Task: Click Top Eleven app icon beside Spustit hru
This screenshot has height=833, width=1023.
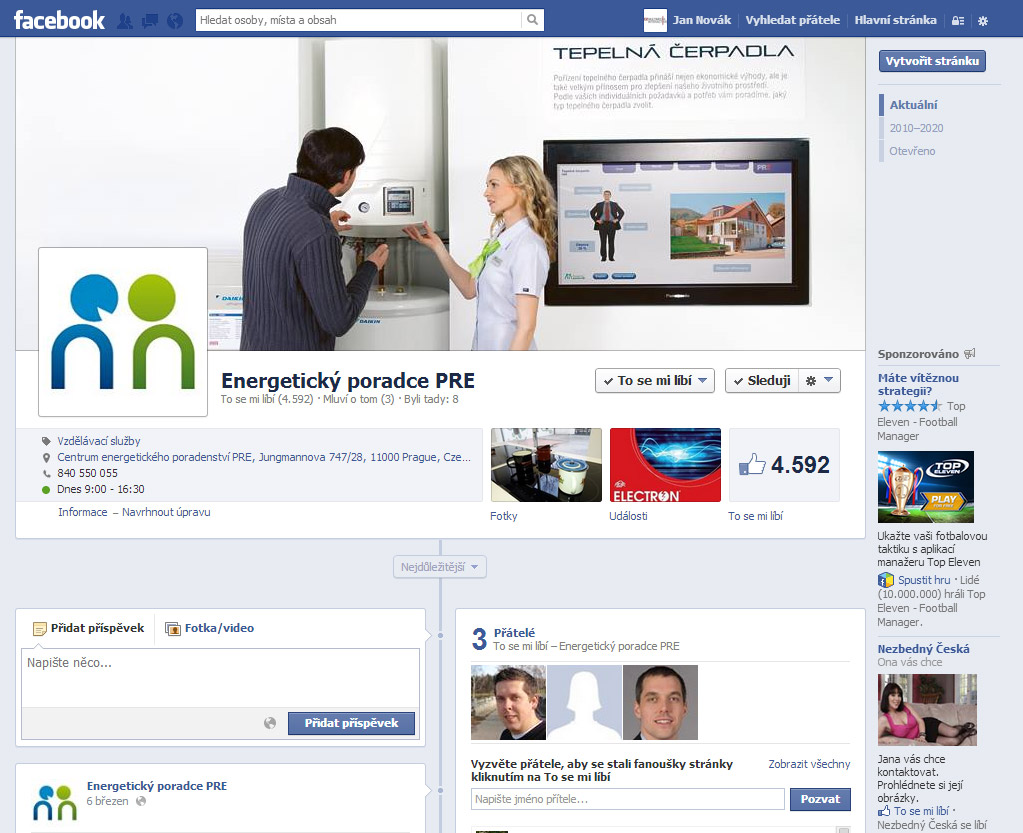Action: click(x=885, y=579)
